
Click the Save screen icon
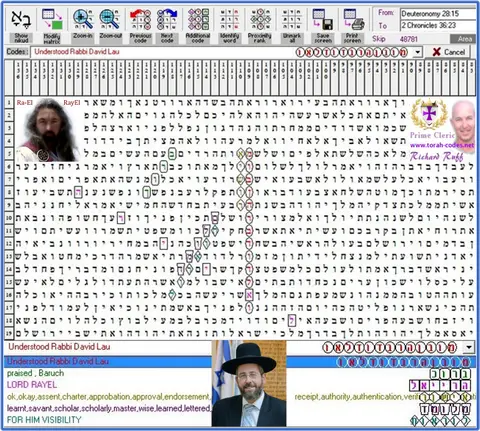point(323,19)
